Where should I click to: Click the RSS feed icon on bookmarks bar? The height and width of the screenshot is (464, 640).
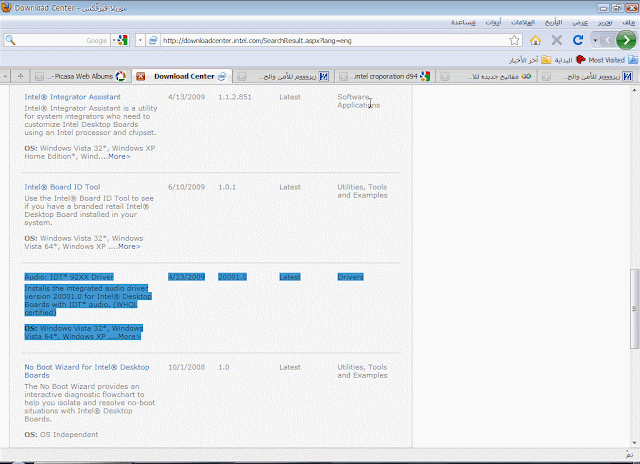546,60
